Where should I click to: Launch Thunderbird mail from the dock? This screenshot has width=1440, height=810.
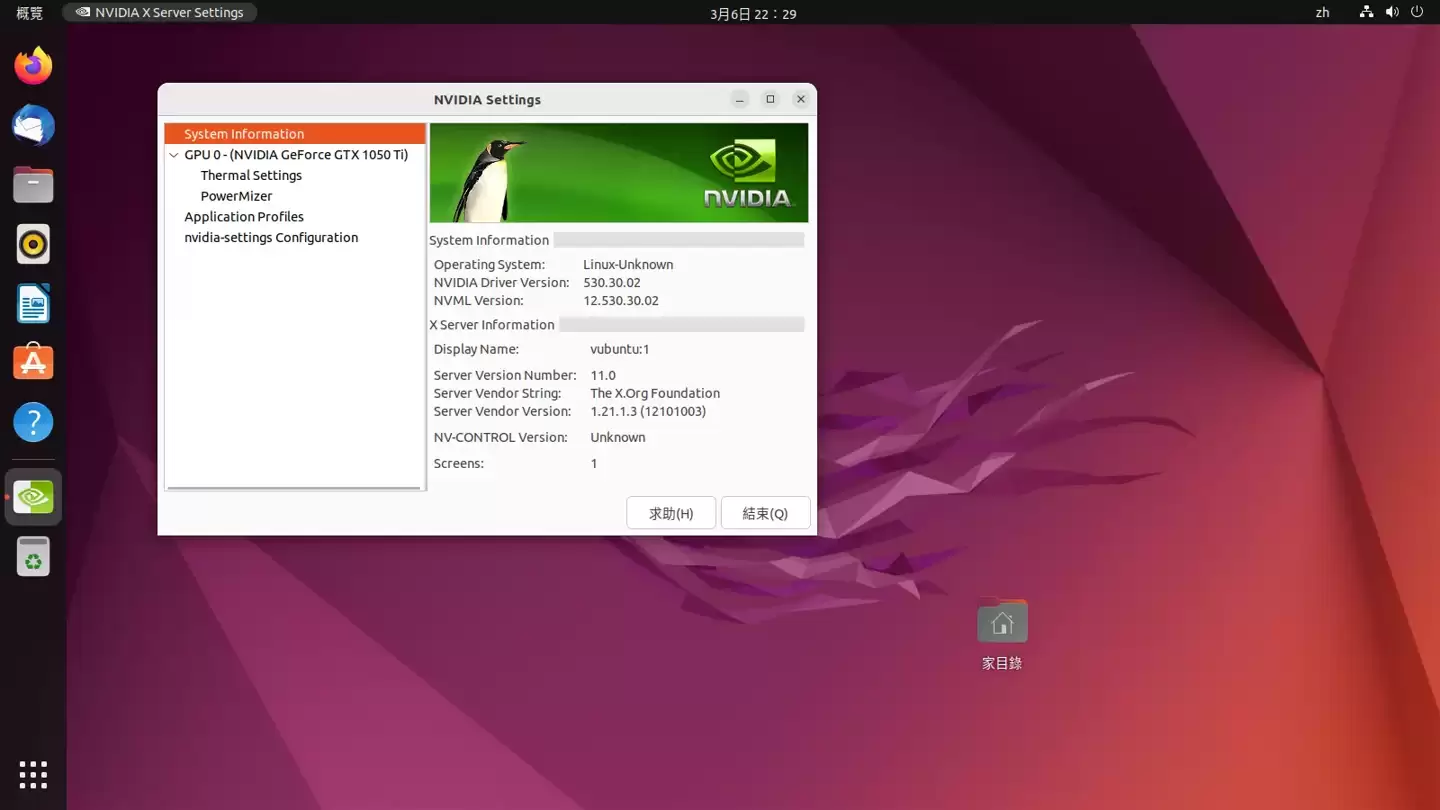click(x=33, y=125)
